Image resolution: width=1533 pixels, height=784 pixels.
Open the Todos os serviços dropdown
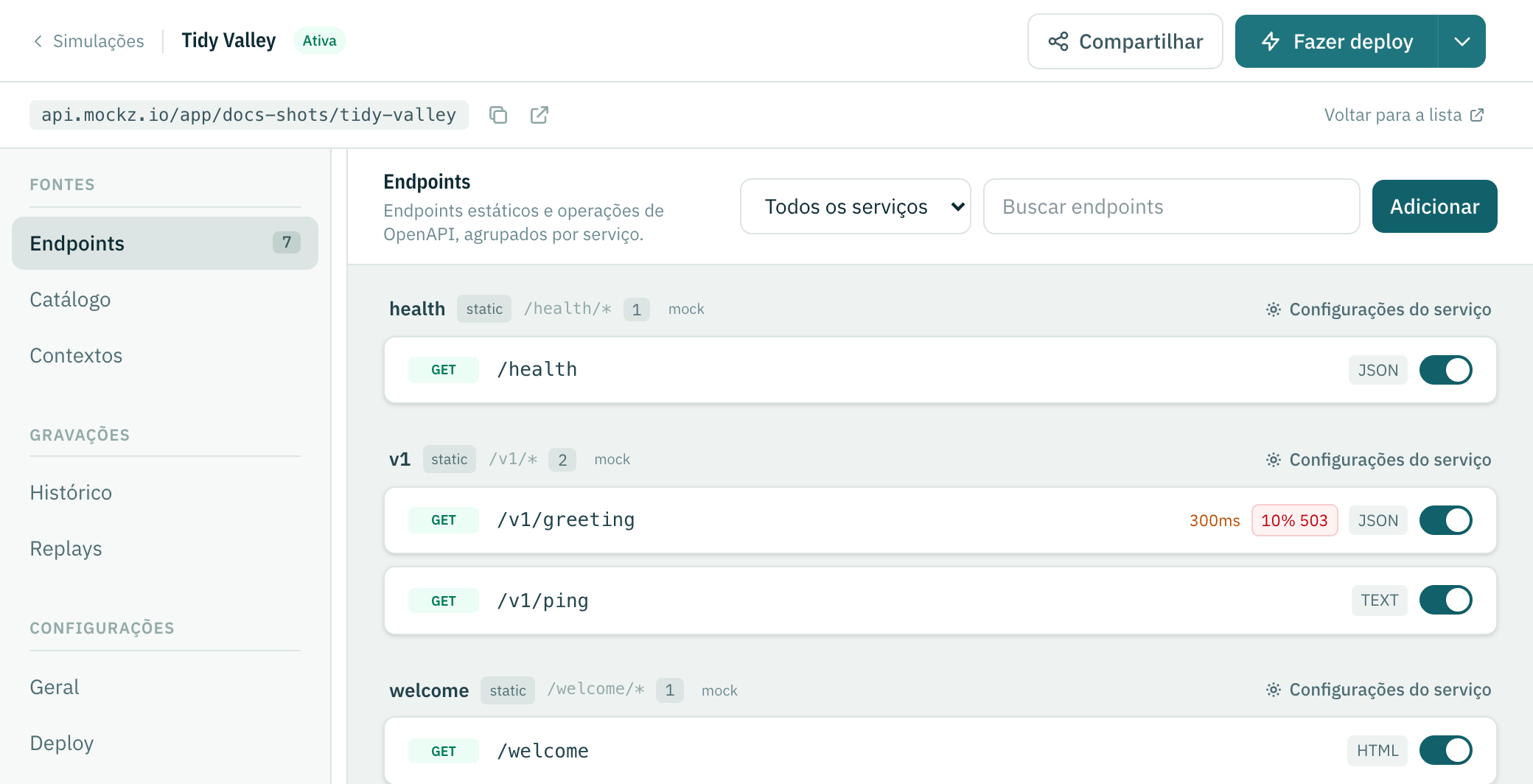(855, 206)
